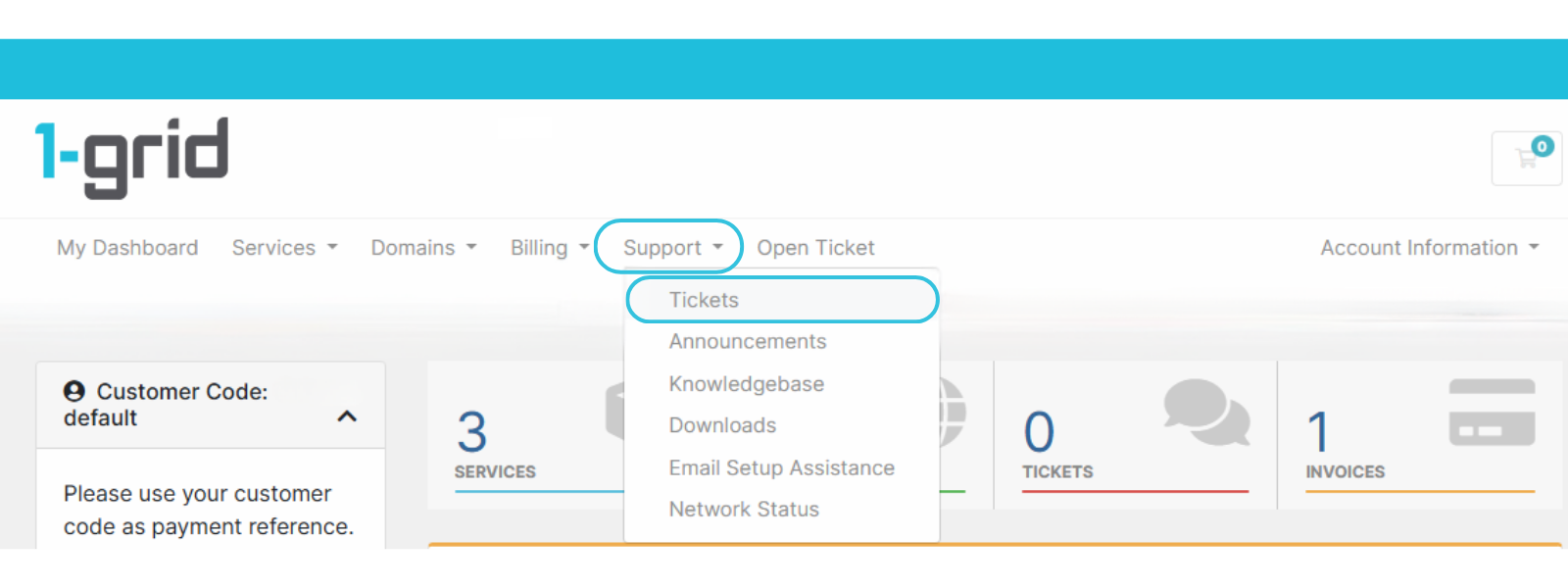This screenshot has height=588, width=1568.
Task: Go to My Dashboard
Action: pos(127,248)
